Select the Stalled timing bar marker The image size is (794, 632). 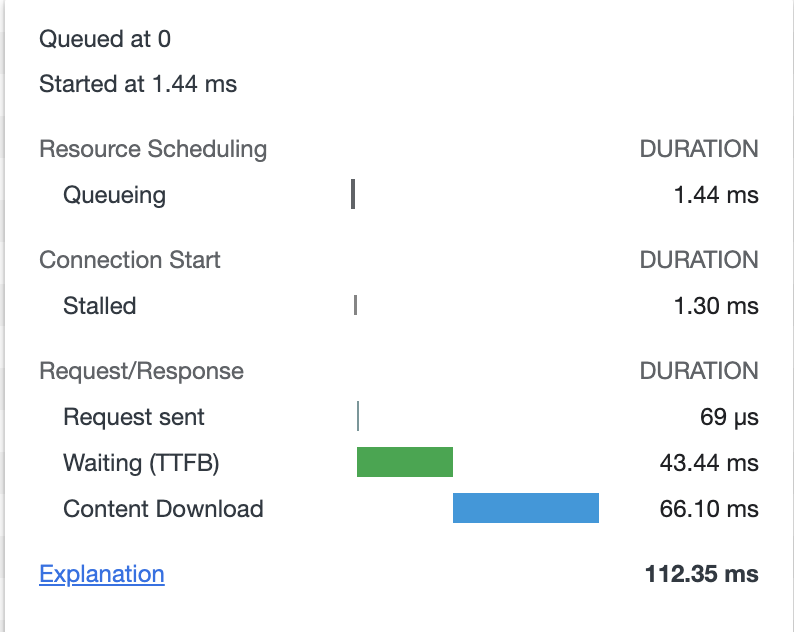click(x=355, y=305)
